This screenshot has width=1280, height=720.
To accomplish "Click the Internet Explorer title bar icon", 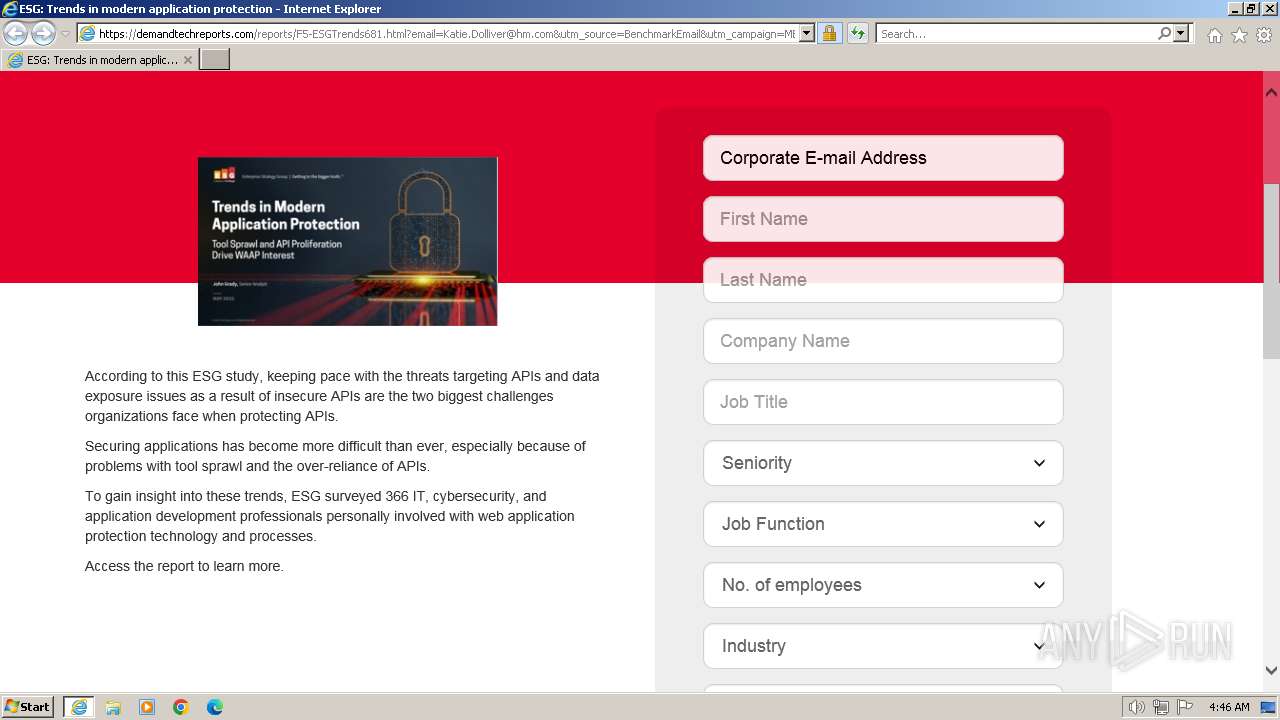I will tap(10, 9).
